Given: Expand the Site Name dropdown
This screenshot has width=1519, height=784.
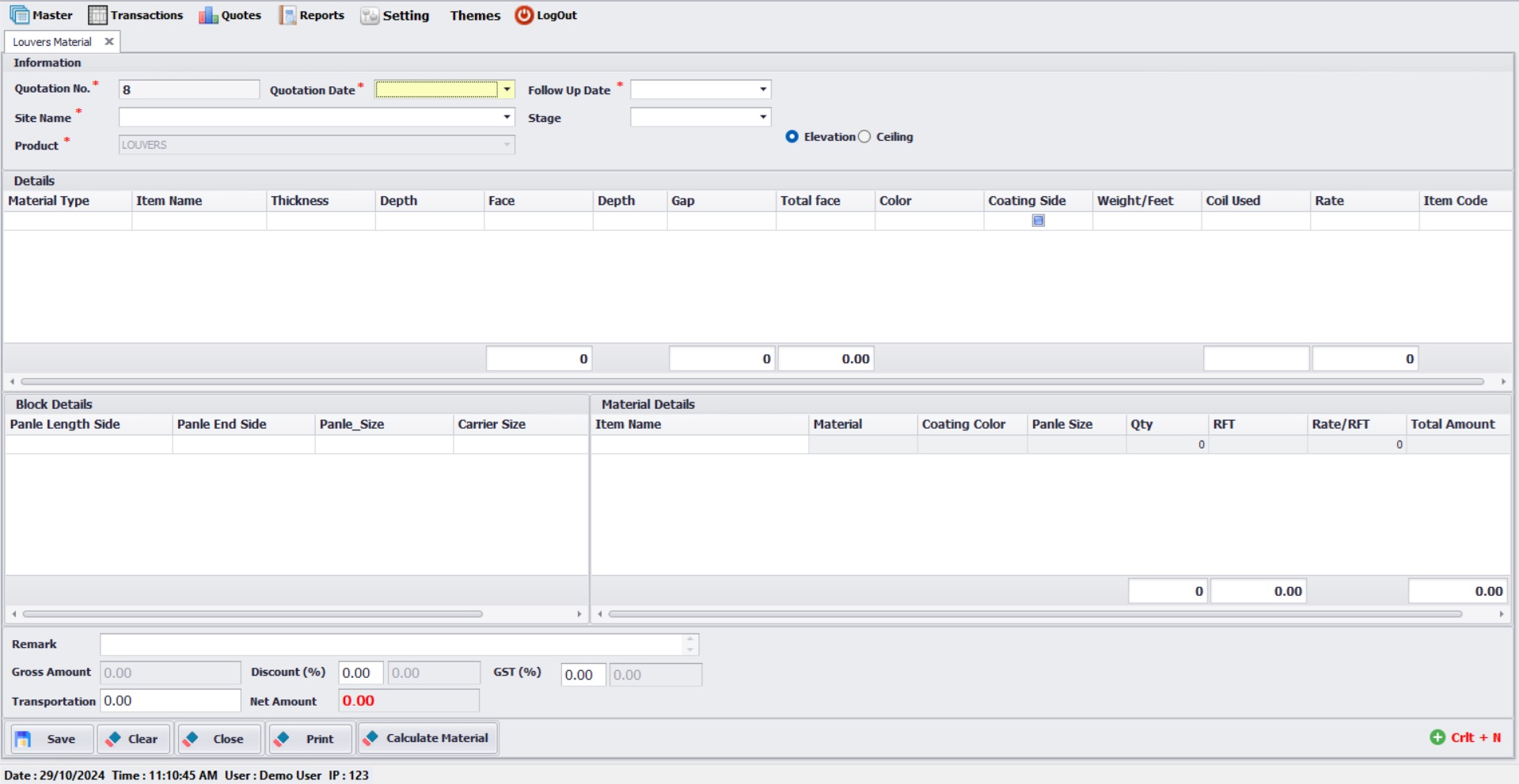Looking at the screenshot, I should point(507,117).
